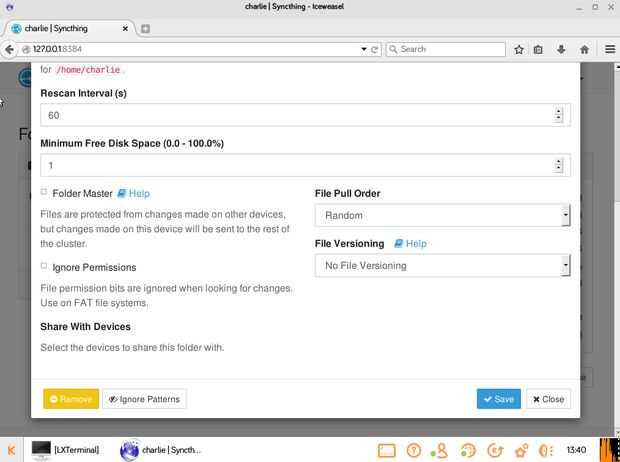Click the volume speaker tray icon
Screen dimensions: 620x462
click(x=546, y=451)
